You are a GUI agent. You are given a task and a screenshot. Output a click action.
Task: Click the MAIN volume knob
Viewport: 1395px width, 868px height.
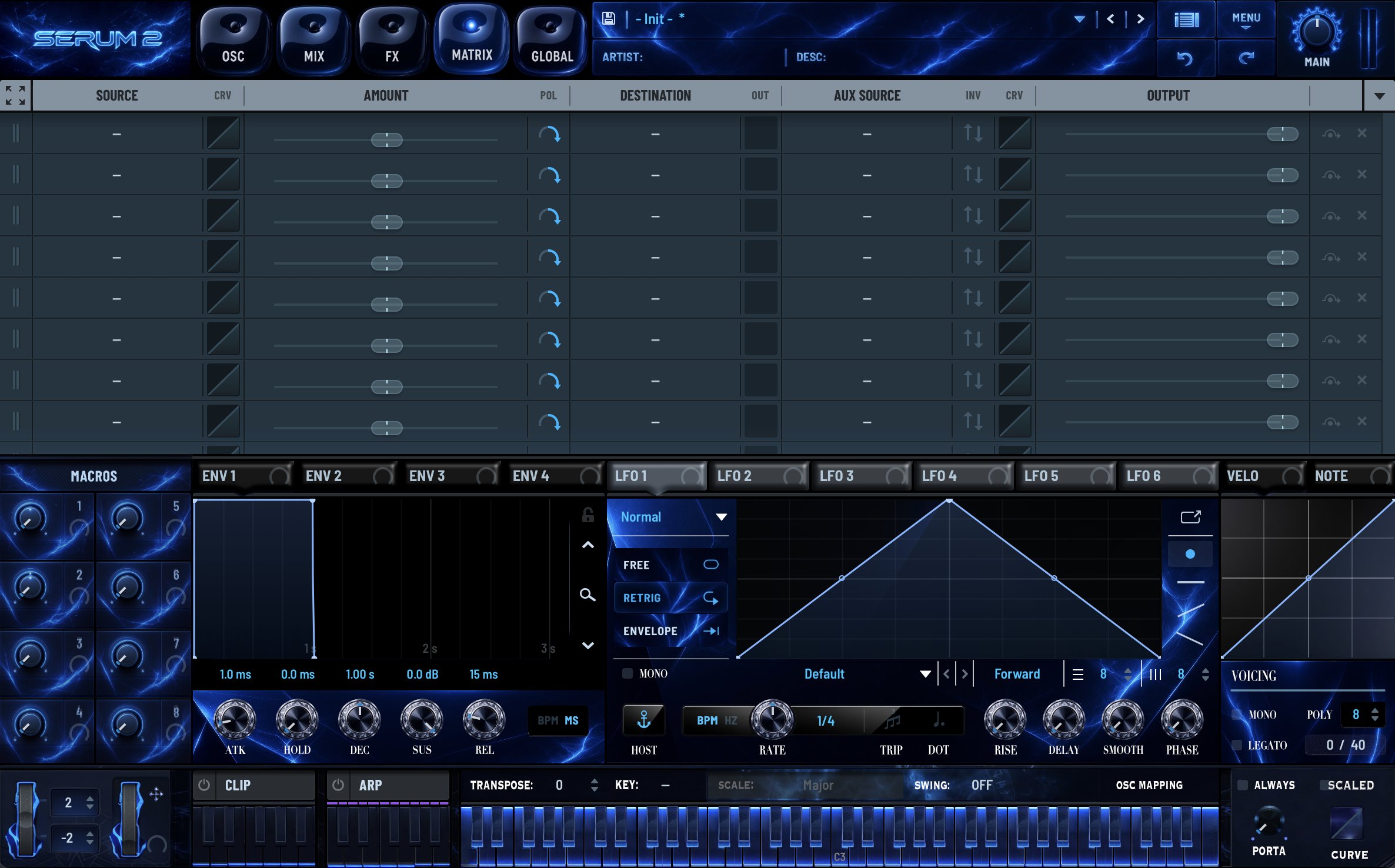[x=1316, y=31]
